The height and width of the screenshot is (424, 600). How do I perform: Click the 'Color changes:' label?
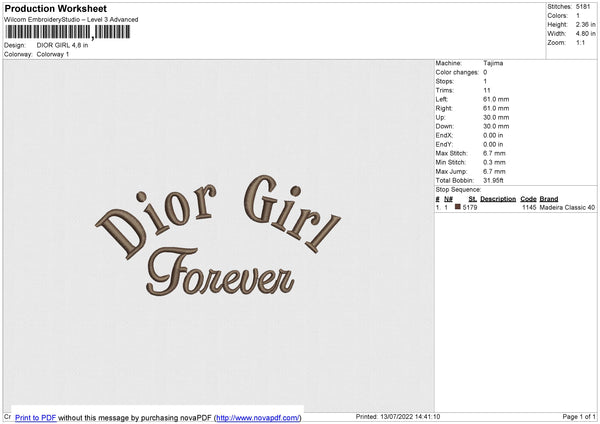pos(457,72)
